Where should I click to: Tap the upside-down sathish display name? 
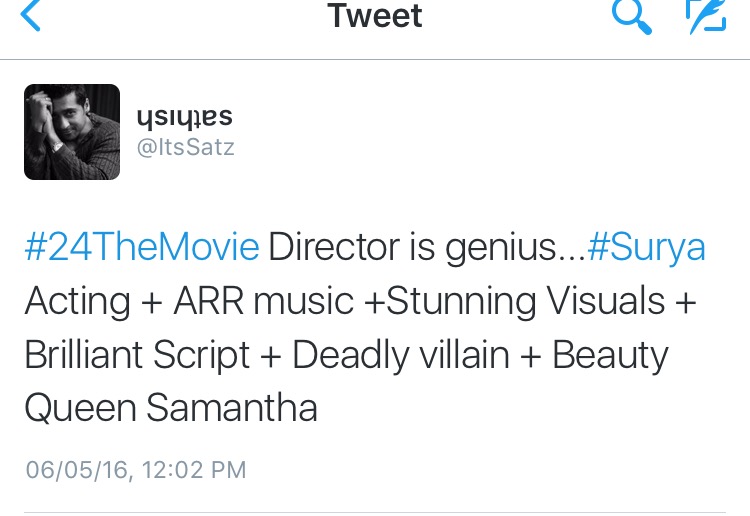point(185,118)
